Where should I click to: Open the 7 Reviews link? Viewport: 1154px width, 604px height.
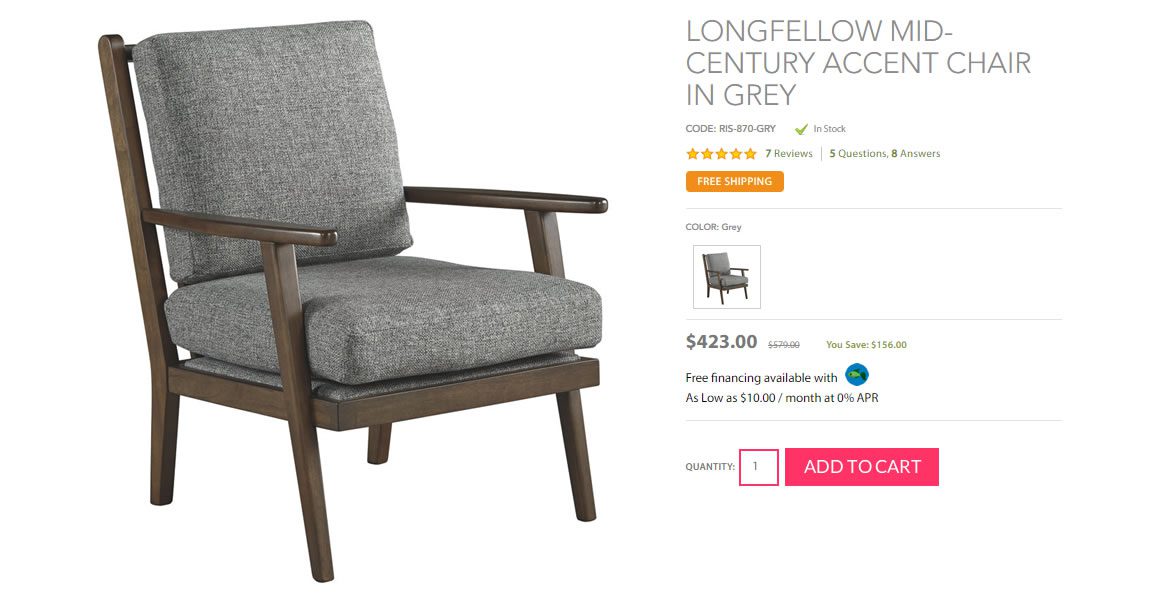[x=789, y=154]
